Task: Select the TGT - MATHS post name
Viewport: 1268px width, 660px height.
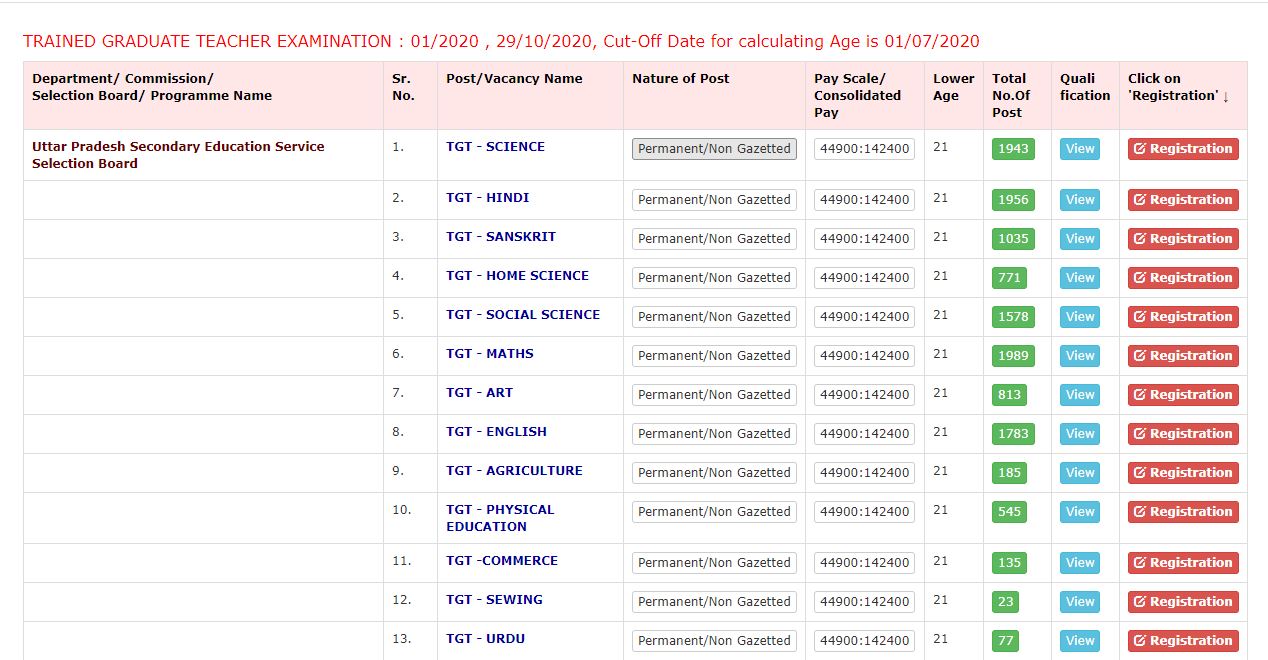Action: pos(490,354)
